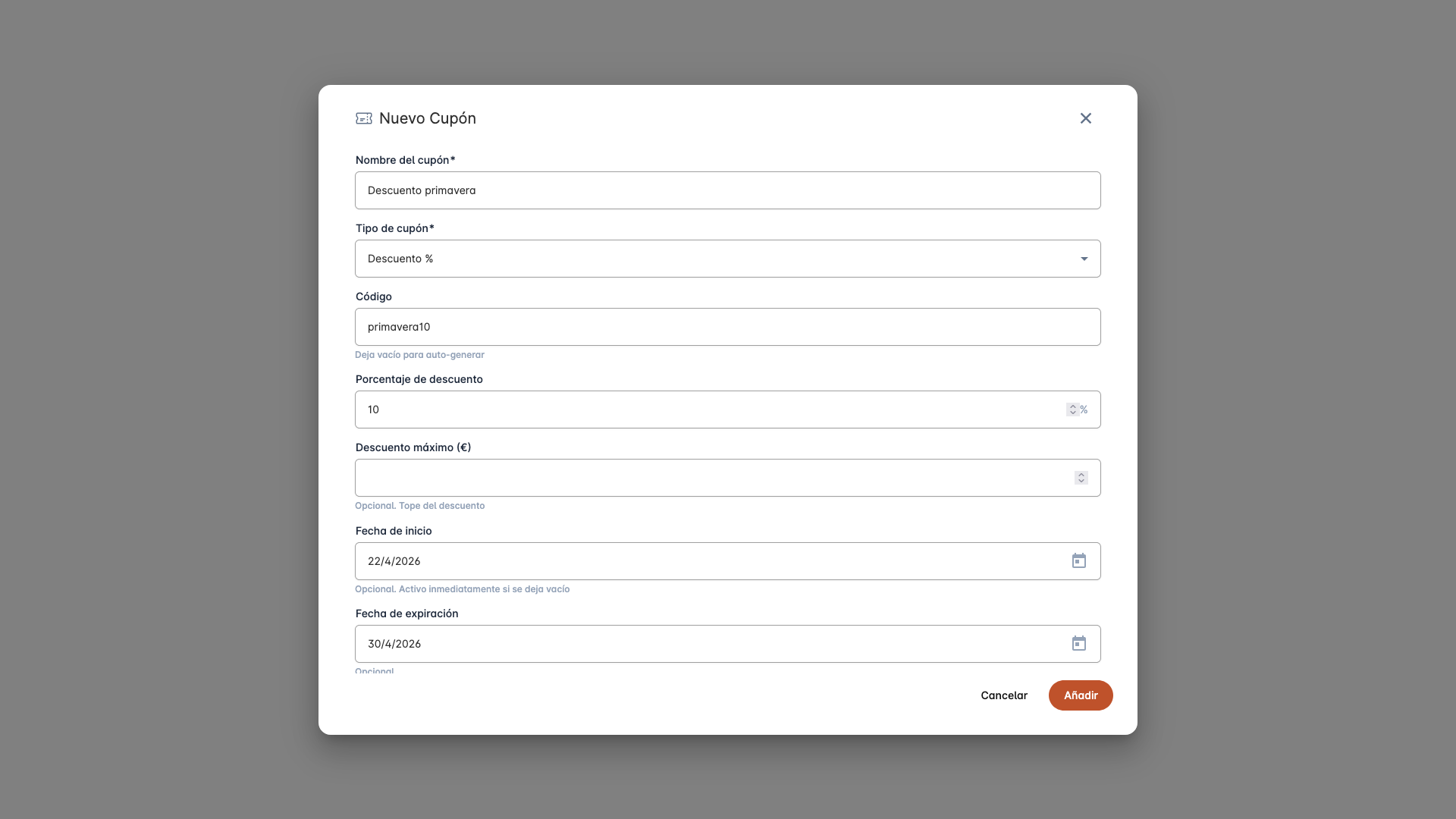Select the 'Descuento %' coupon type value

[400, 259]
